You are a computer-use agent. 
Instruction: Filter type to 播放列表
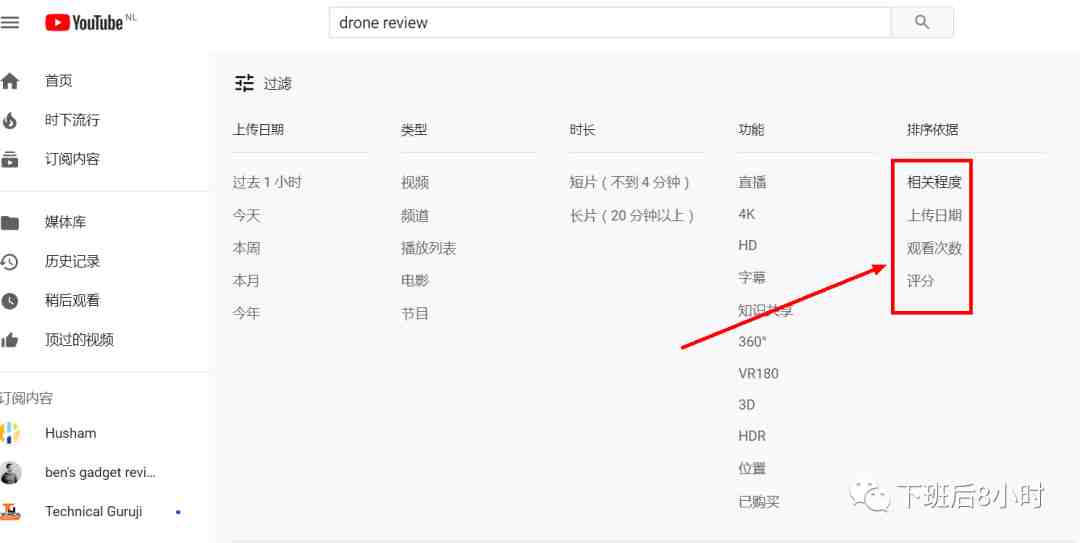(x=428, y=249)
